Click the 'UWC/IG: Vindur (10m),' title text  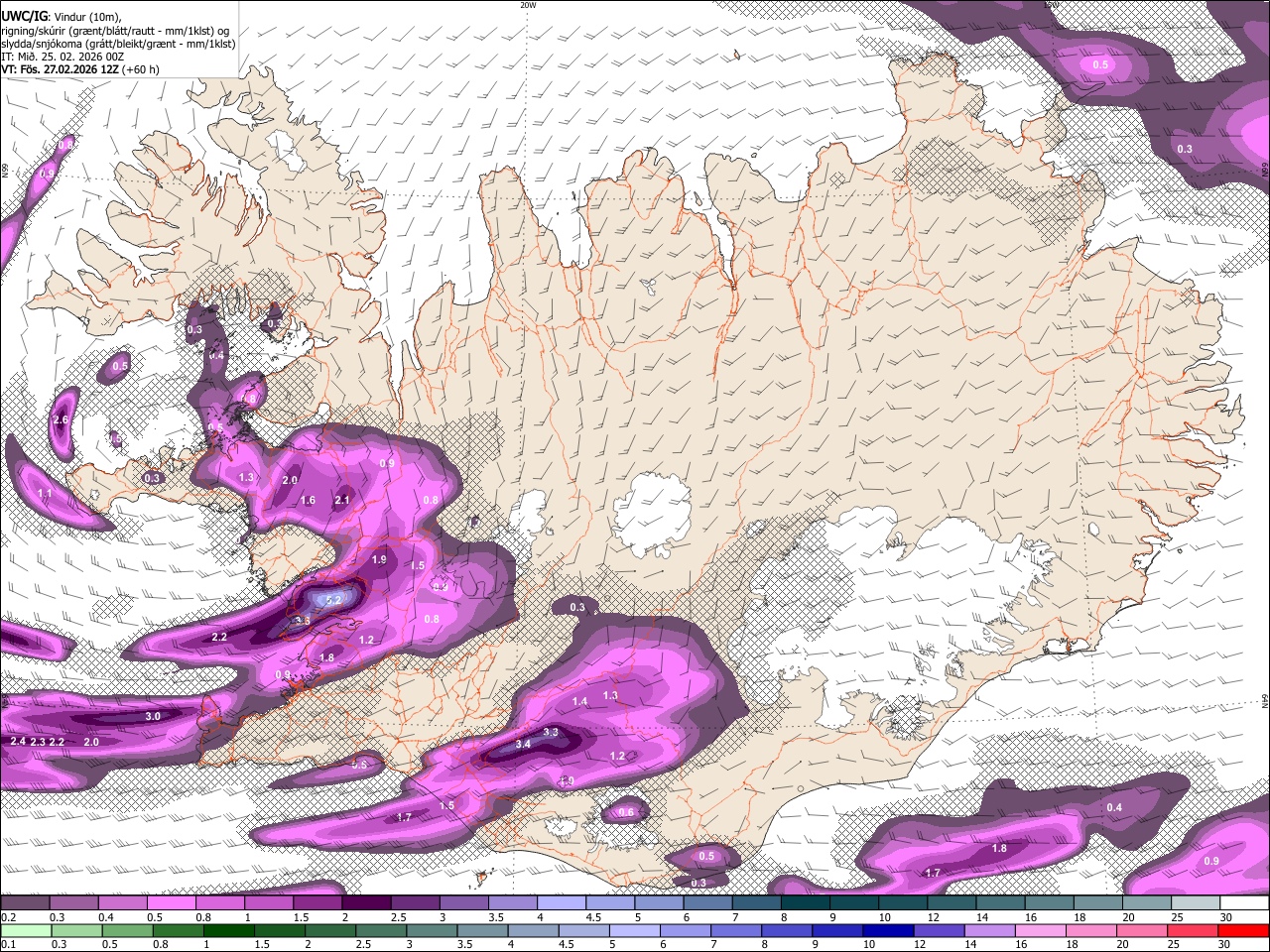(x=62, y=16)
